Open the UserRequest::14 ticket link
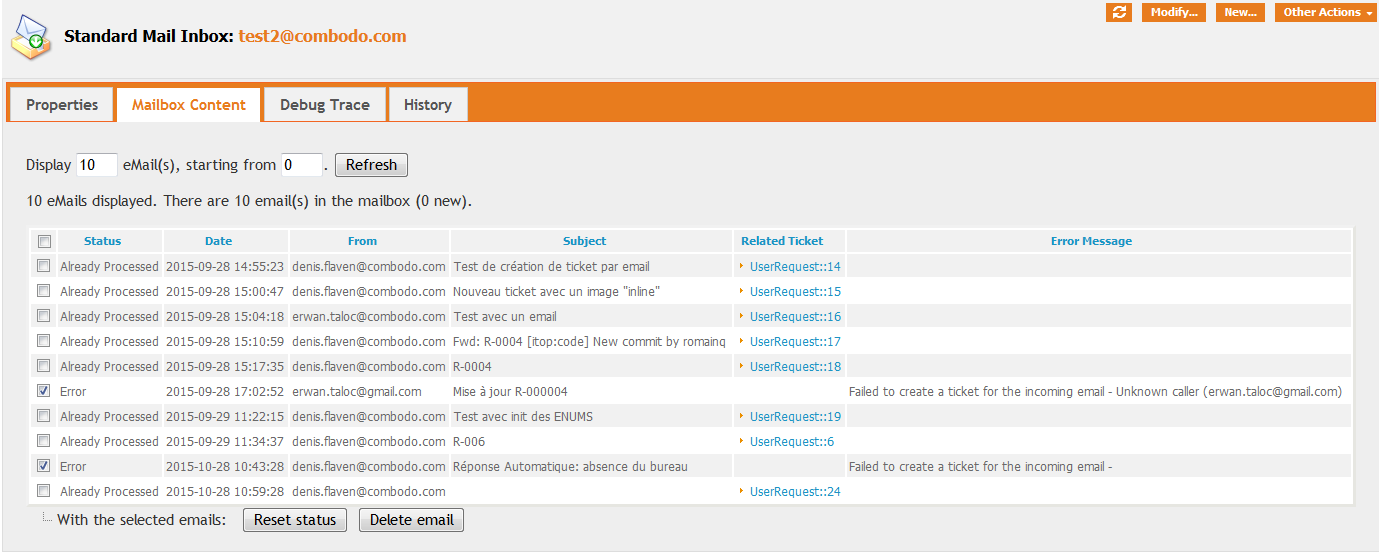 tap(795, 267)
